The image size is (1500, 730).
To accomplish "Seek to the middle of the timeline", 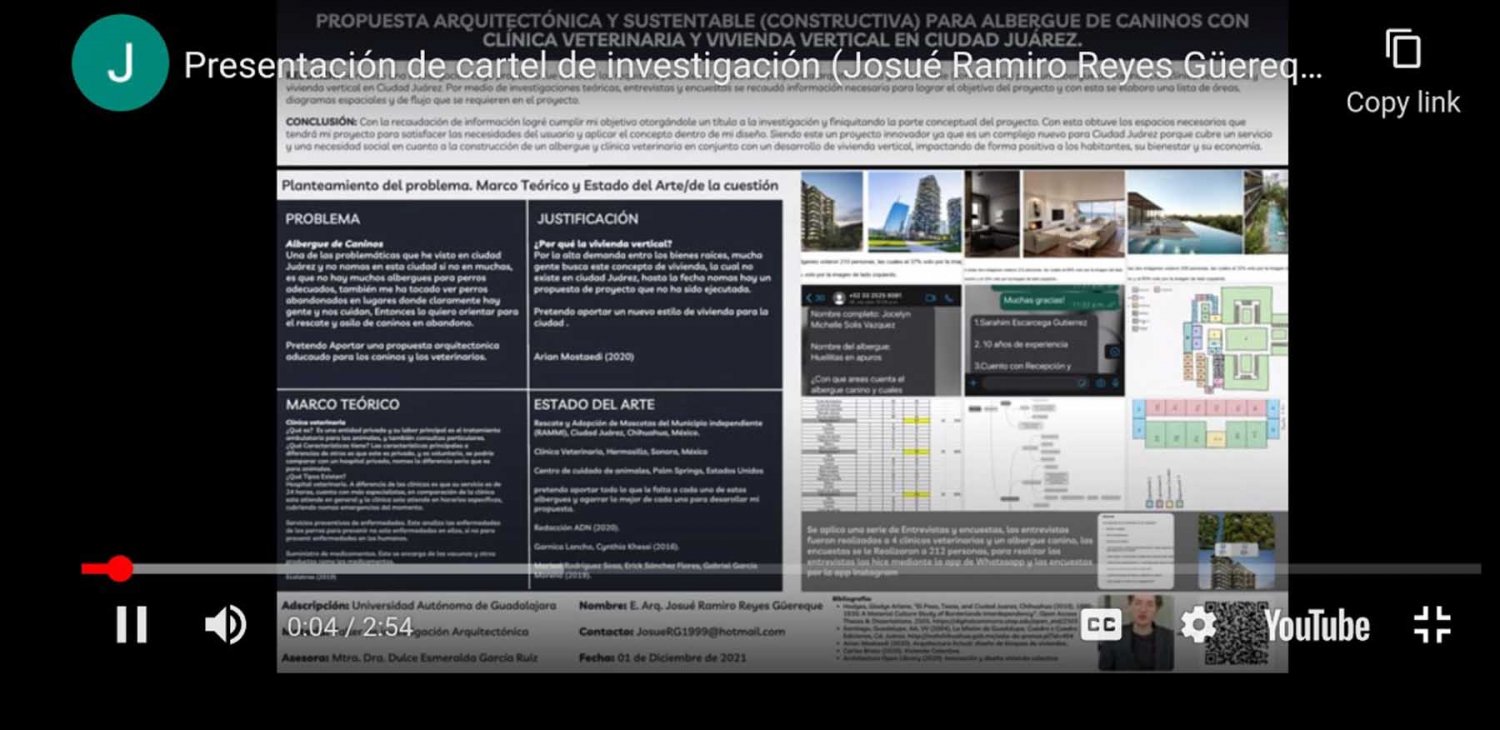I will [781, 569].
